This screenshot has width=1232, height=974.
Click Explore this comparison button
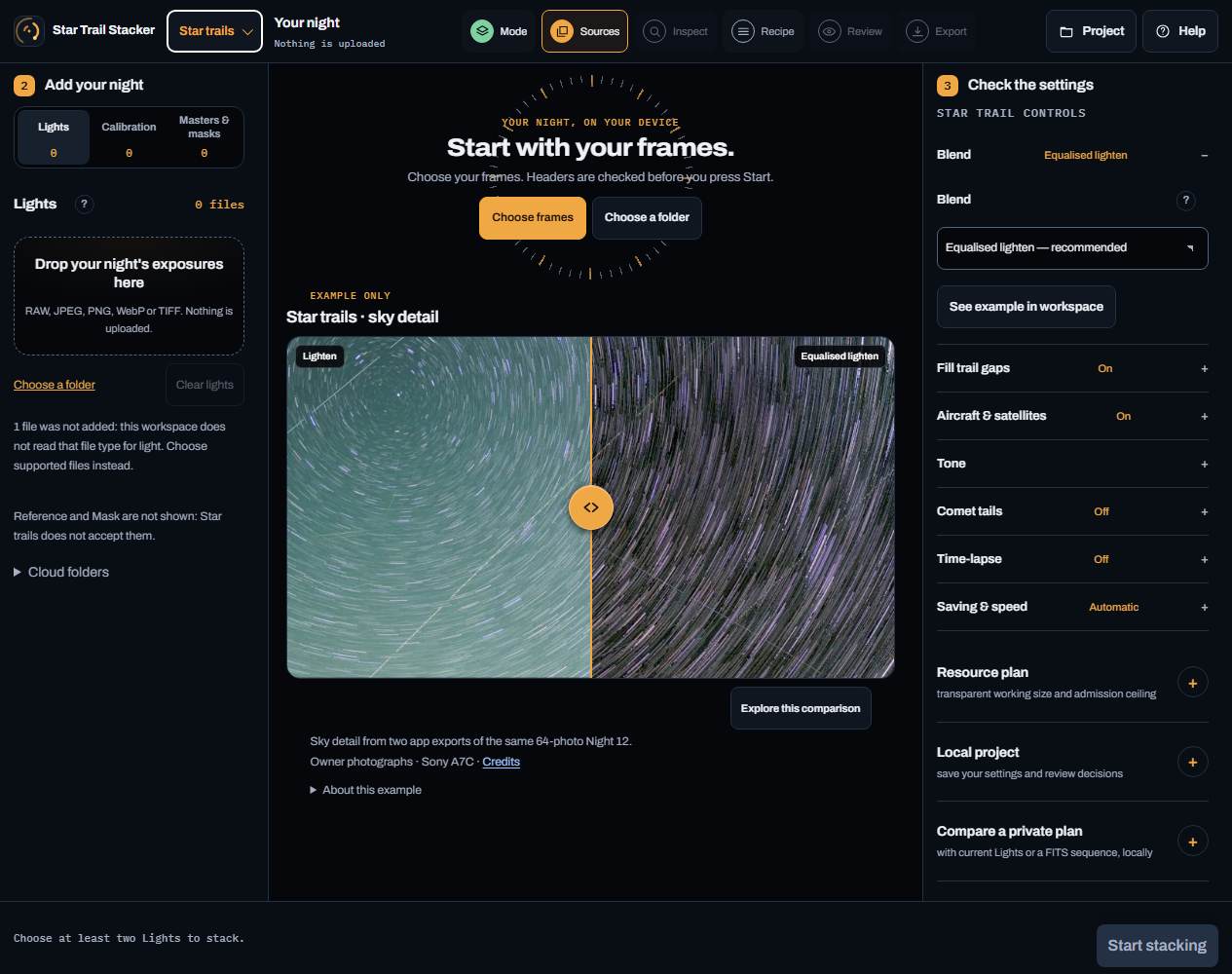point(801,708)
